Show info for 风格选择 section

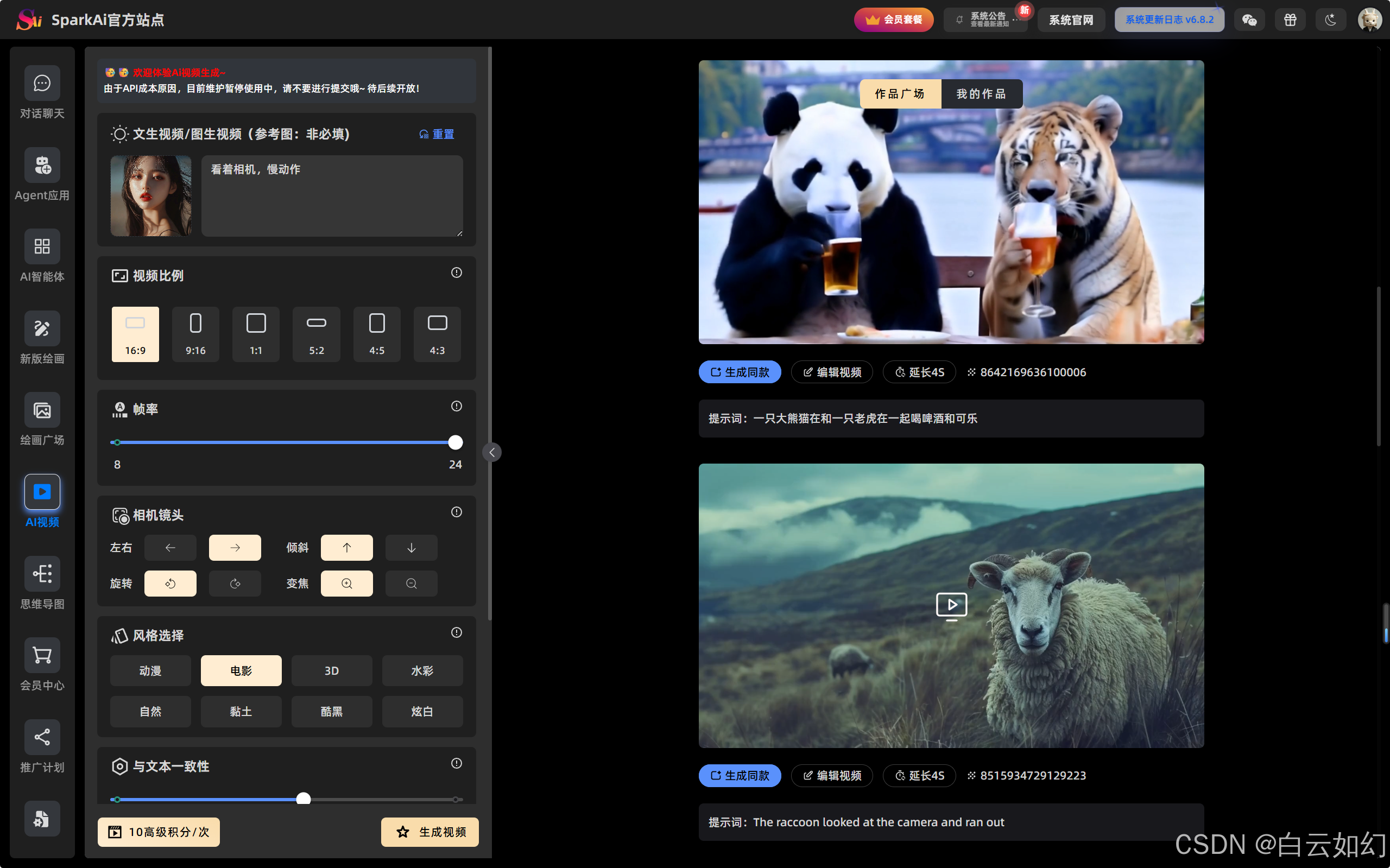coord(457,632)
